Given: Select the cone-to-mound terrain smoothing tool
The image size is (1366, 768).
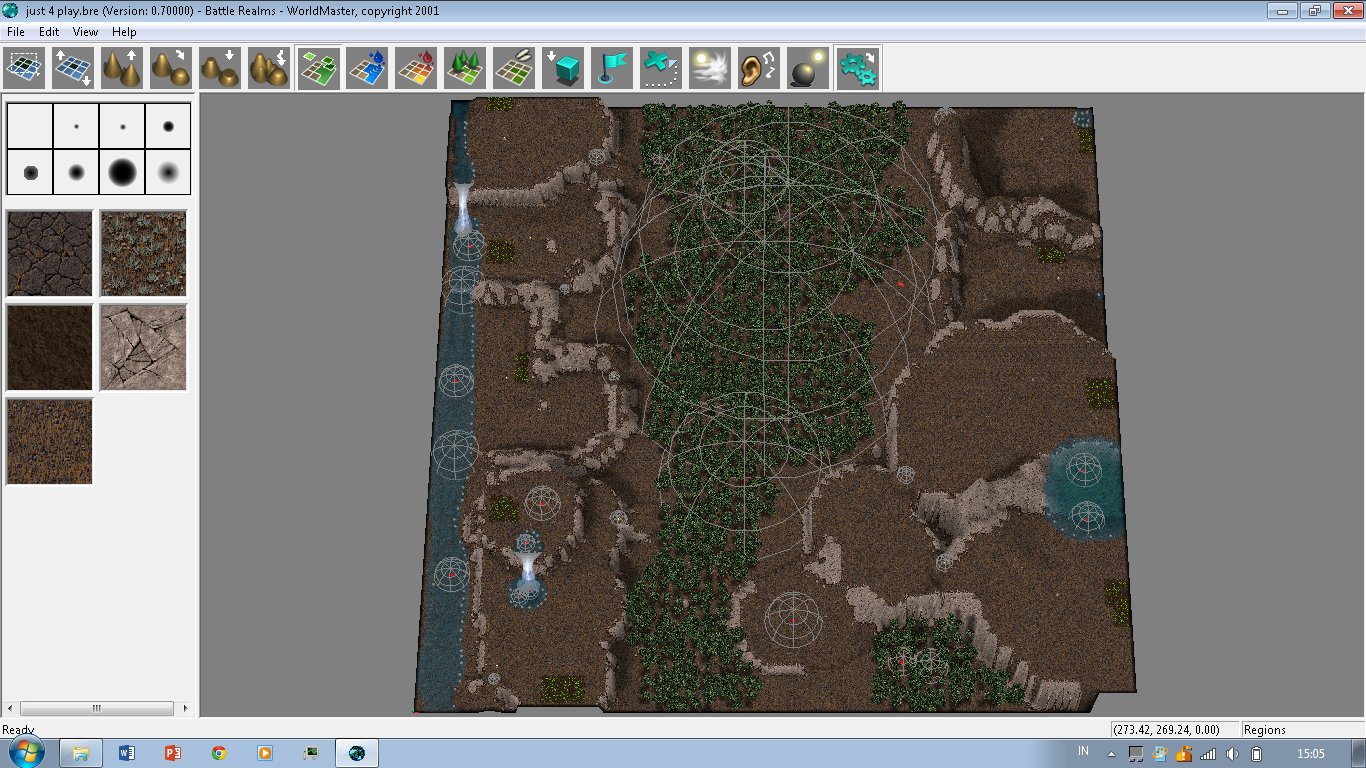Looking at the screenshot, I should click(171, 69).
